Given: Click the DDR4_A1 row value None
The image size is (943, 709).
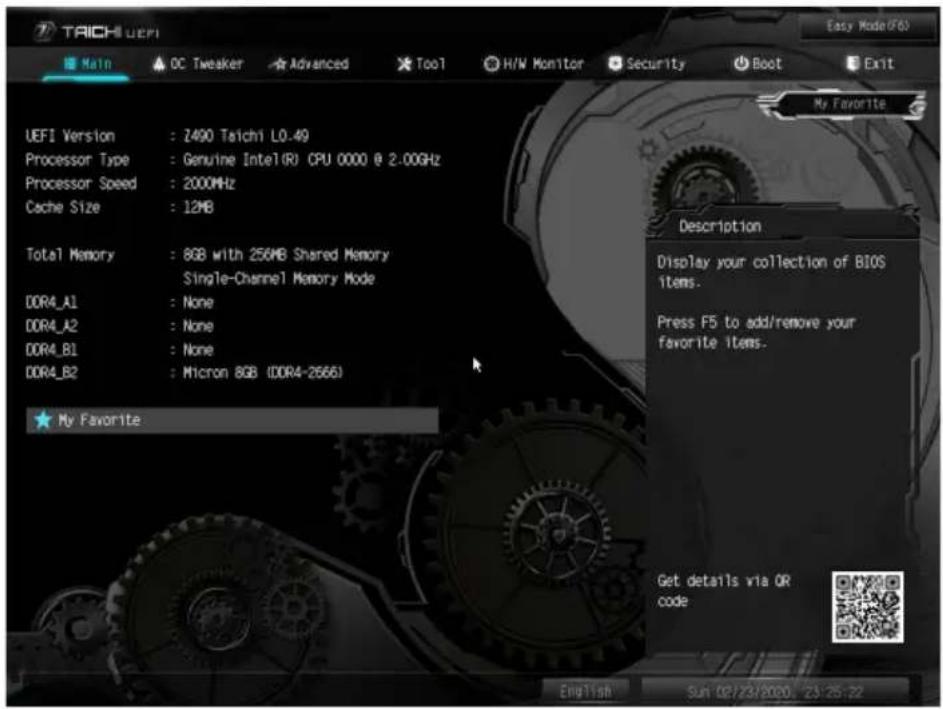Looking at the screenshot, I should pyautogui.click(x=198, y=302).
